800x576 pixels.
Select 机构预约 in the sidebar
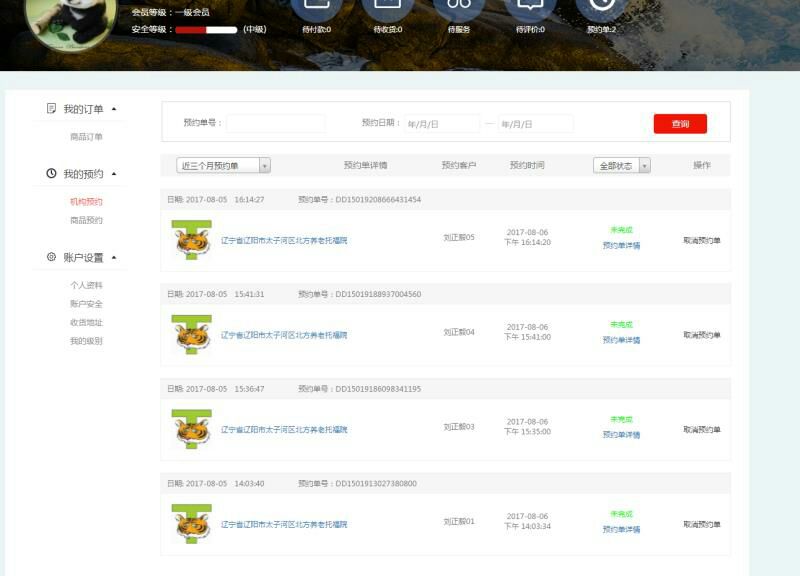click(x=86, y=202)
